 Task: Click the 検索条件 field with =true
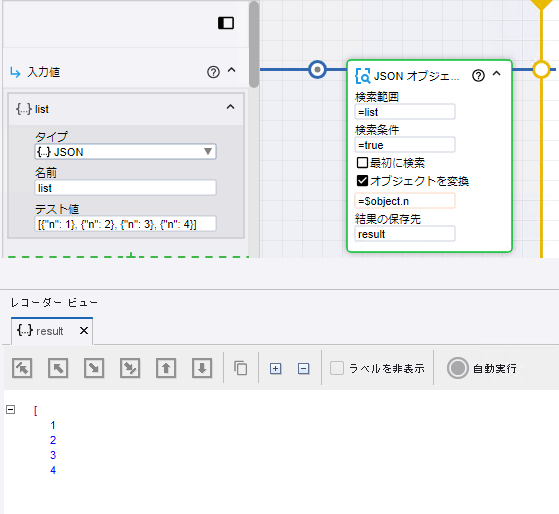point(405,145)
